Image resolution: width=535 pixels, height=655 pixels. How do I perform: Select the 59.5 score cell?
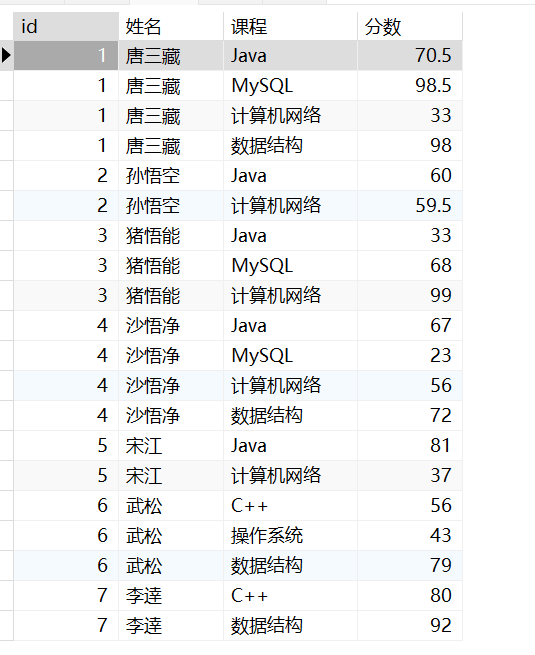click(410, 206)
